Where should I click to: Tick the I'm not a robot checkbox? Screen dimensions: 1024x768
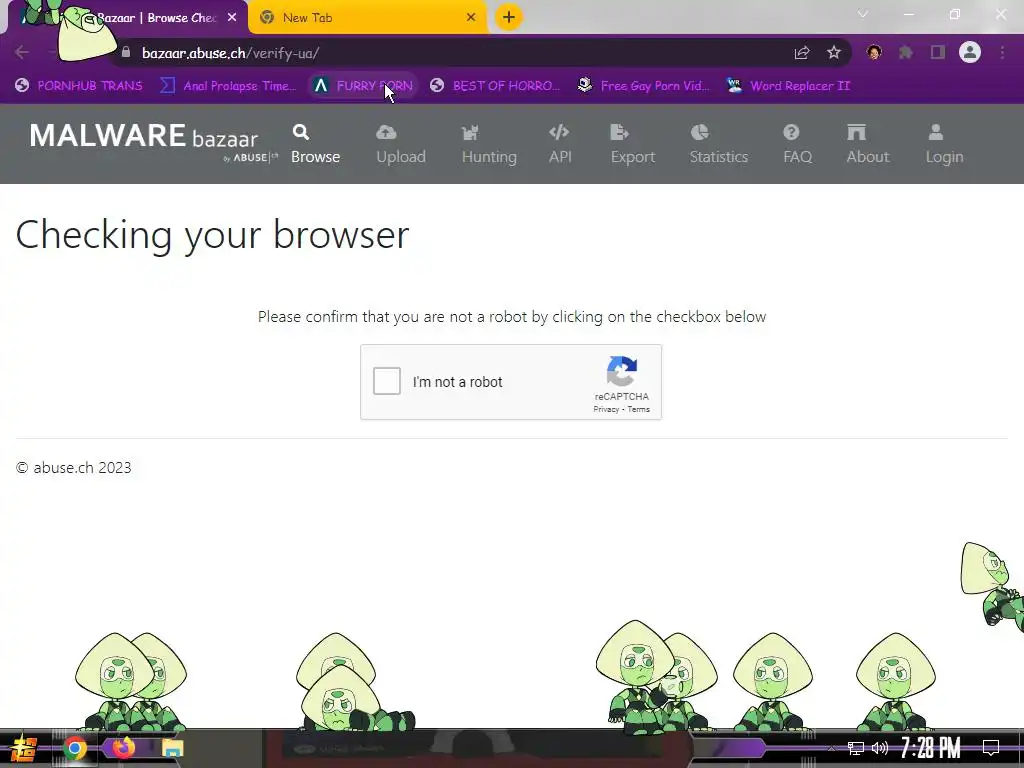point(387,381)
